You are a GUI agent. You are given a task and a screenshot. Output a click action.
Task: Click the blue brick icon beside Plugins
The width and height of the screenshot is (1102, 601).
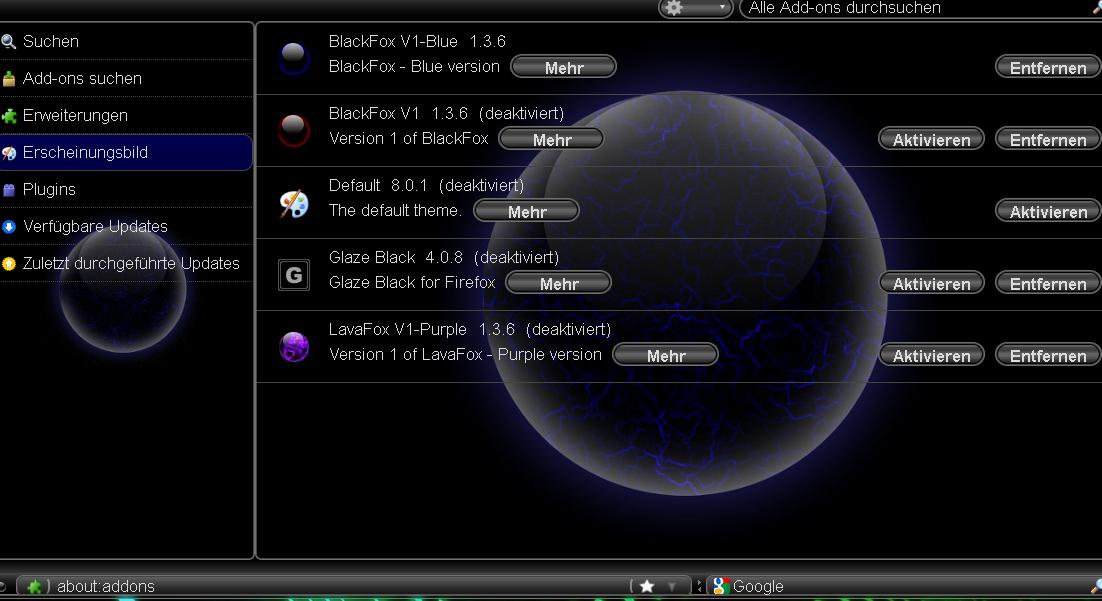tap(8, 190)
